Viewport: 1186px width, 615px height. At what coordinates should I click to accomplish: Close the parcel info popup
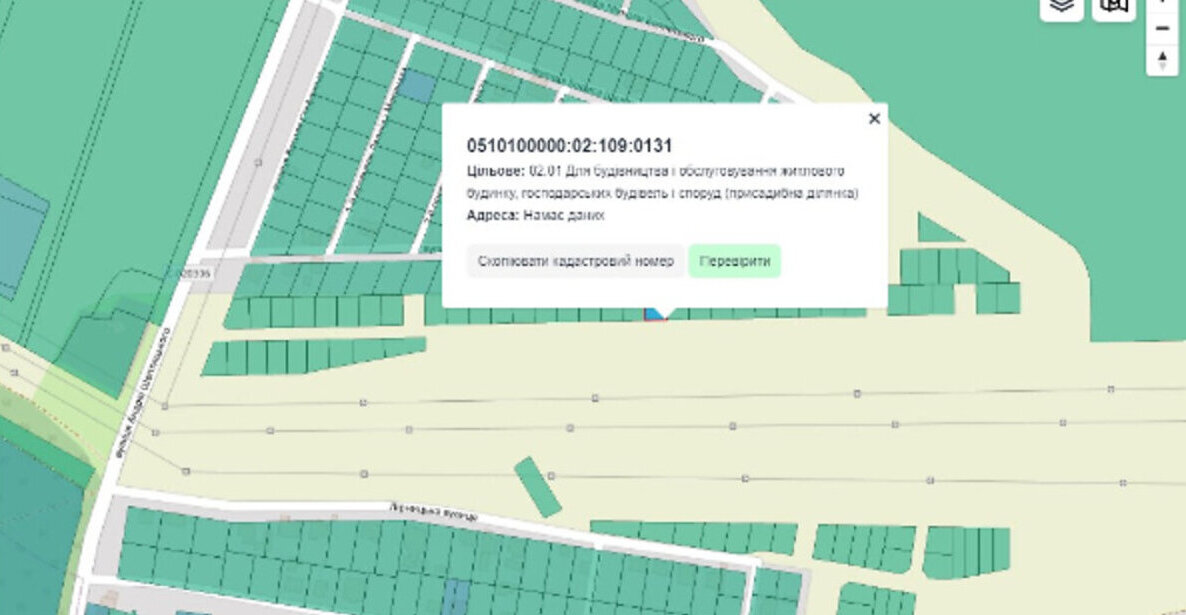(x=874, y=119)
